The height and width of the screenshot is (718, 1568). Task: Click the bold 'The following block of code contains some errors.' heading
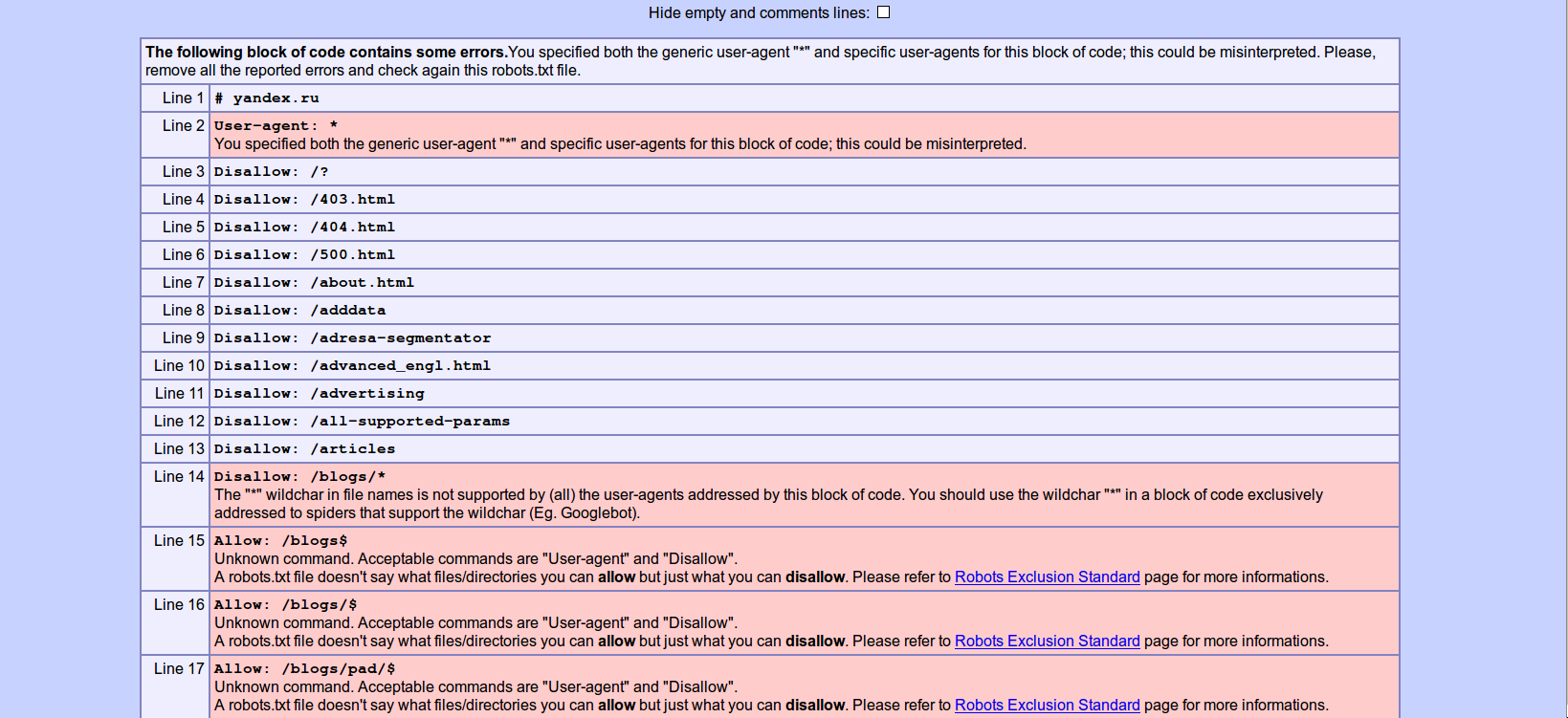click(x=326, y=53)
